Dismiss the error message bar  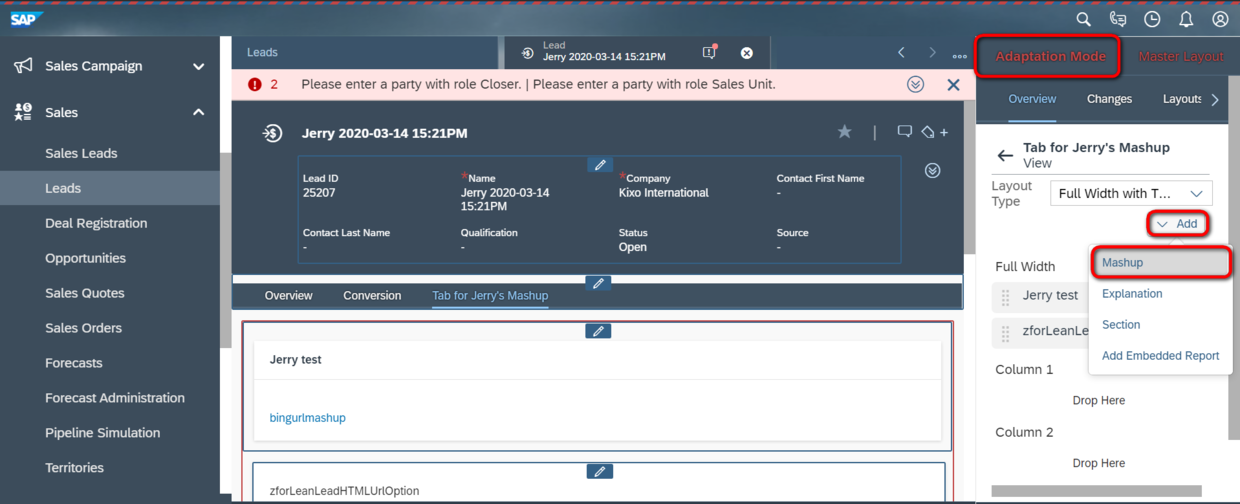coord(953,85)
